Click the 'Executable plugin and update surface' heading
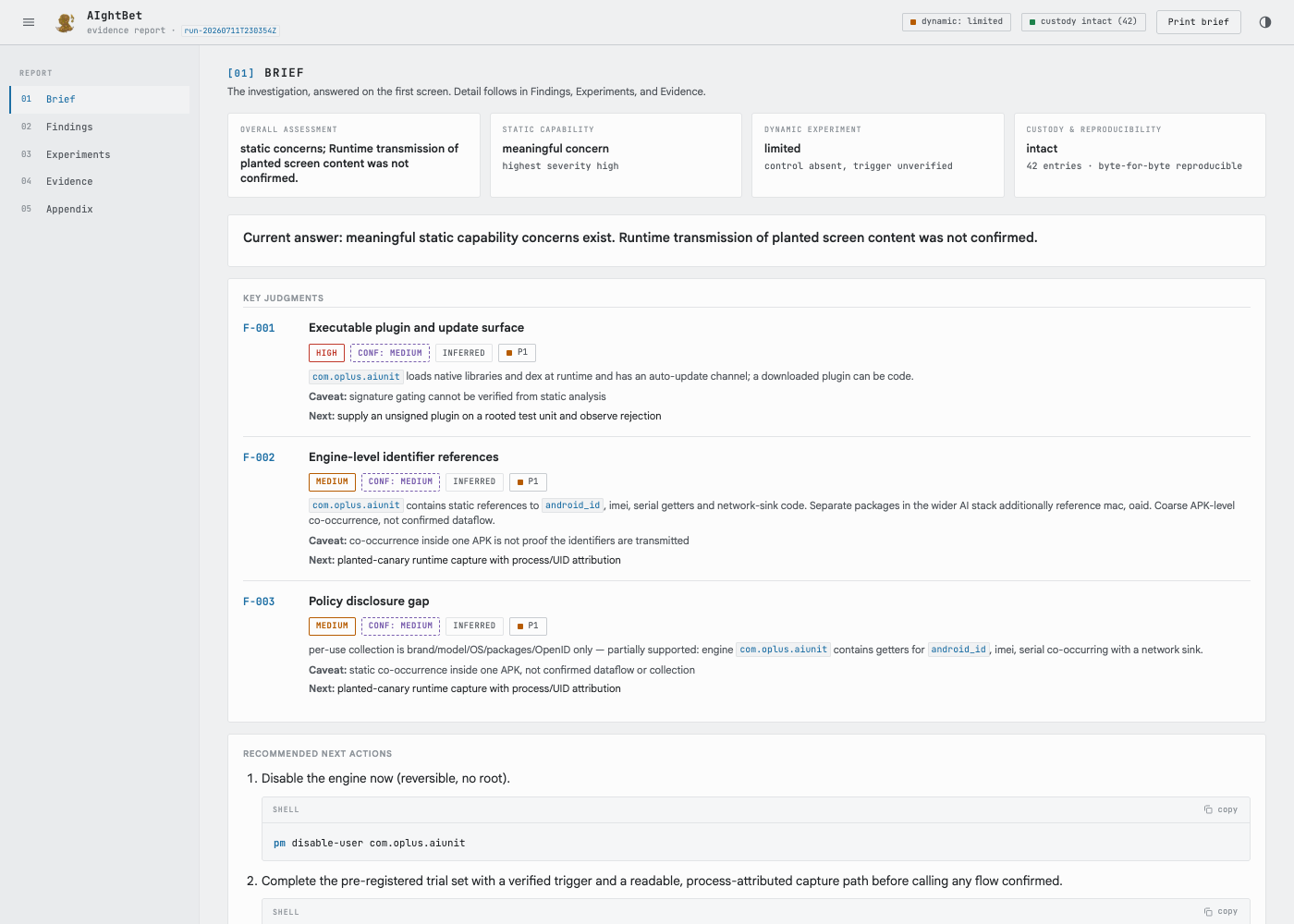The image size is (1294, 924). pyautogui.click(x=416, y=328)
